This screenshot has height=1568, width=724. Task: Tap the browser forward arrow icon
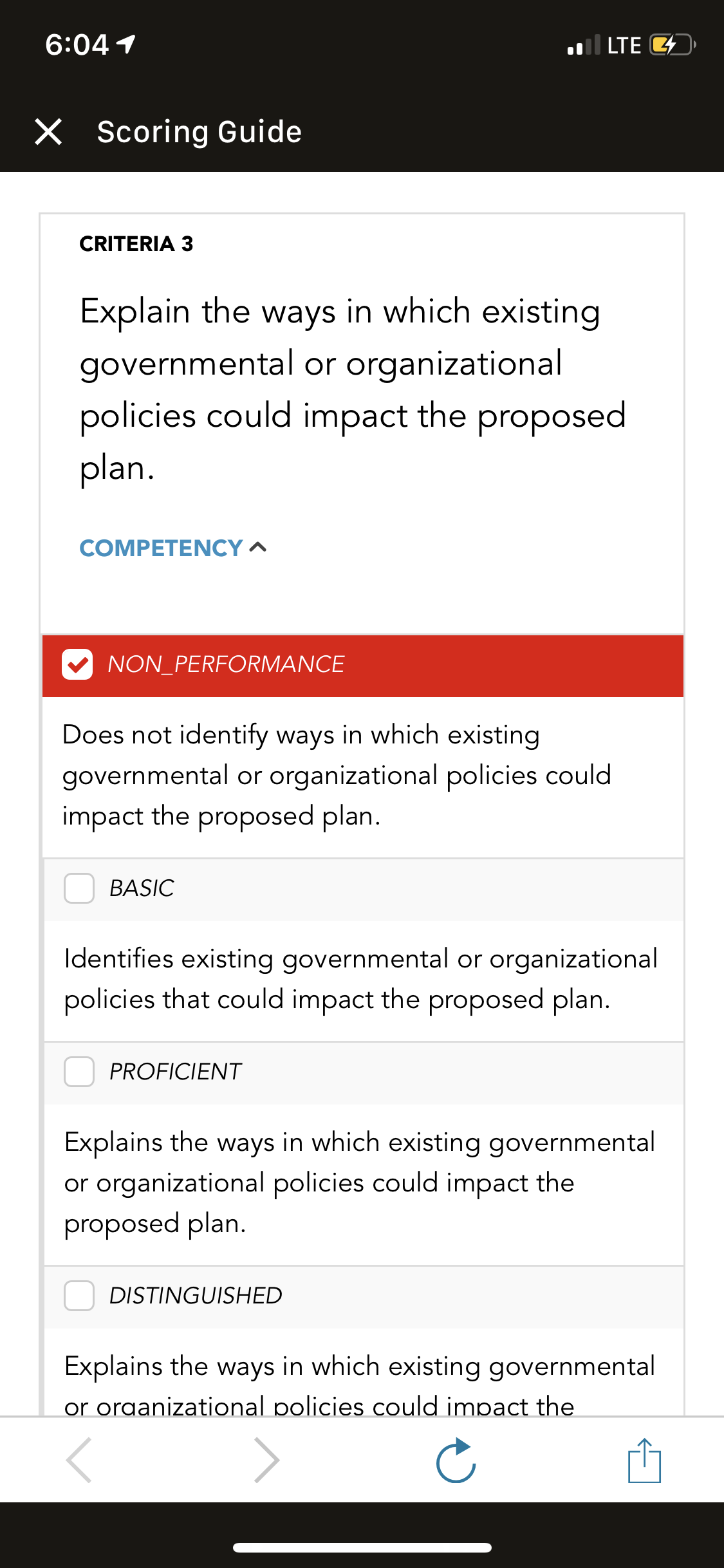coord(266,1460)
